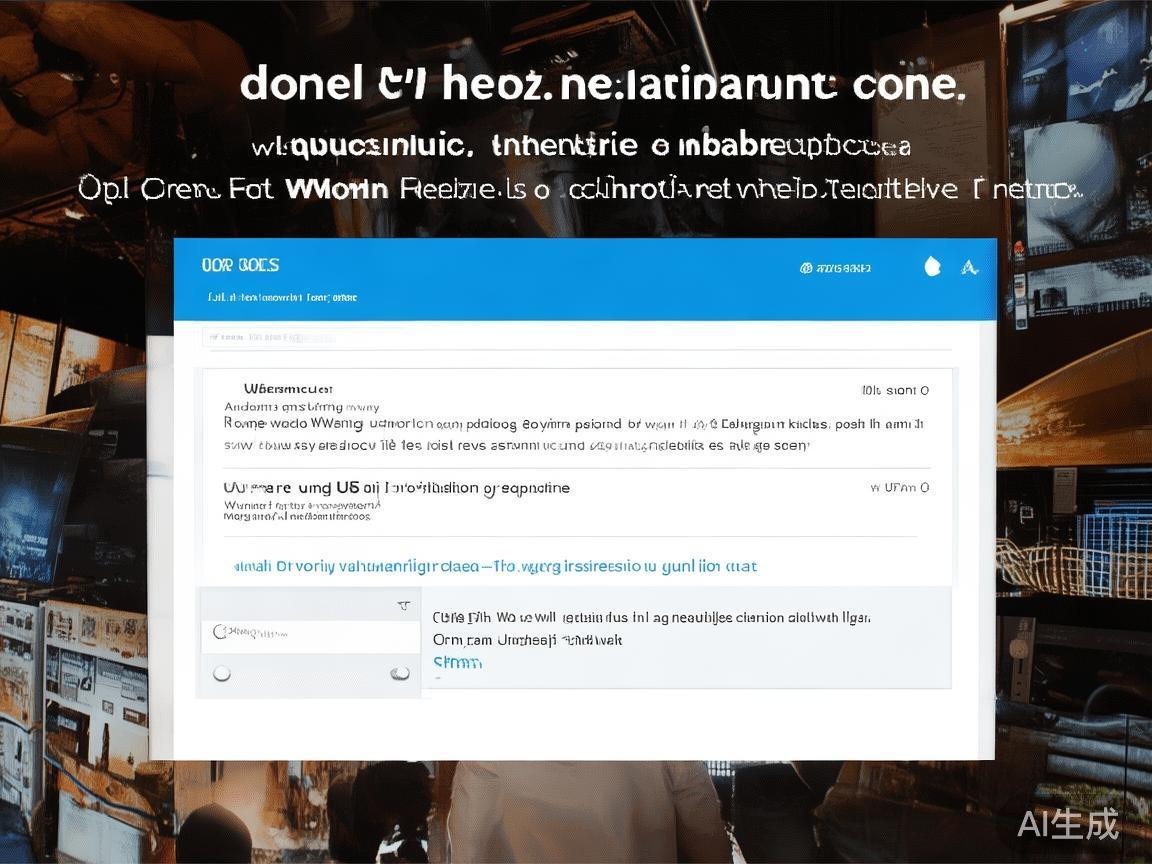Click the 'AI生成' watermark
The image size is (1152, 864).
click(x=1068, y=824)
